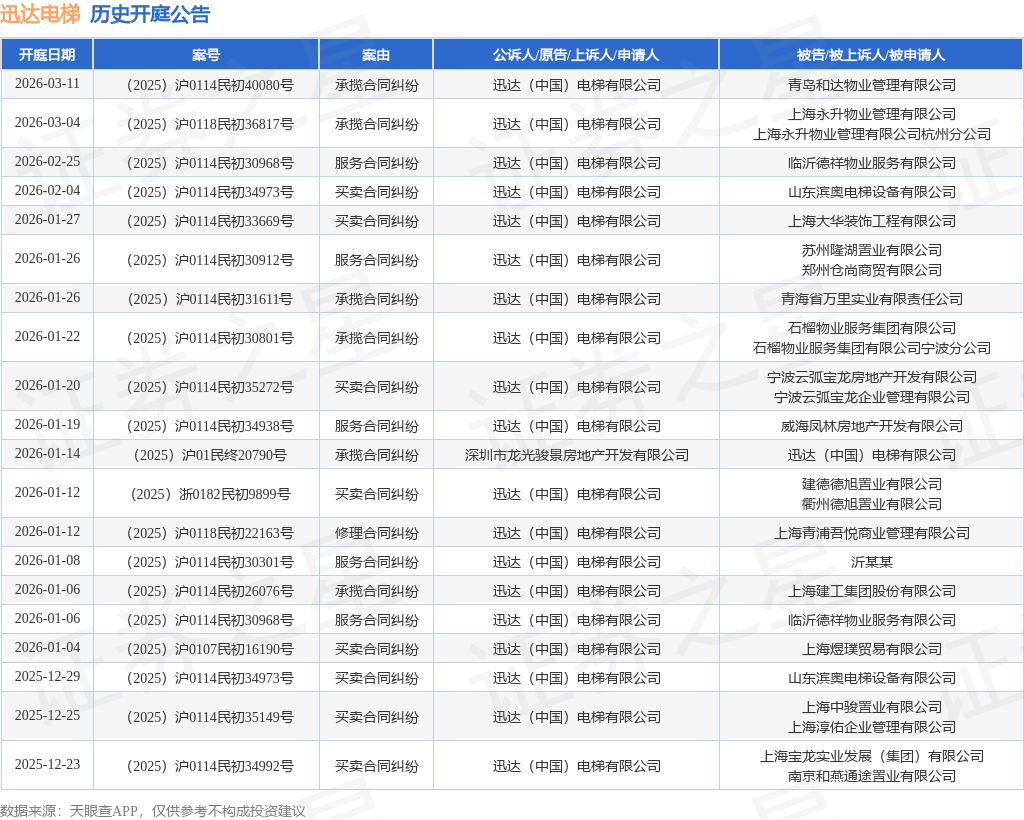Click defendant 沂某某
This screenshot has height=820, width=1024.
tap(872, 562)
